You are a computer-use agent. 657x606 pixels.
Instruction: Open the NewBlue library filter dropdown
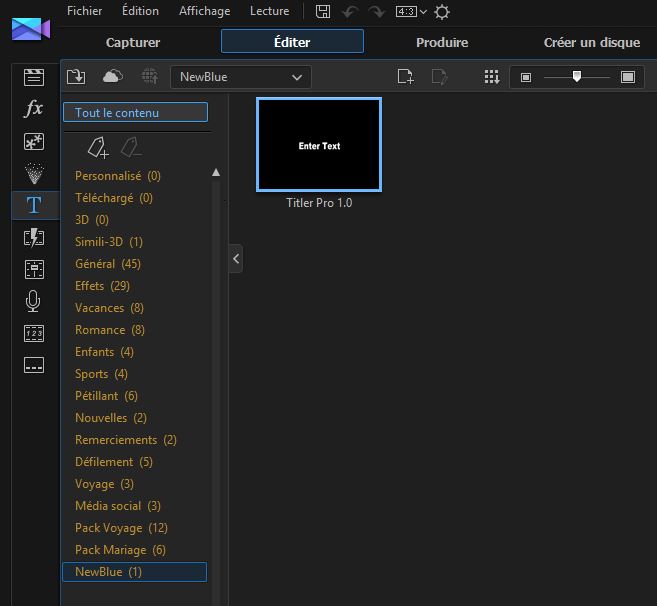click(241, 77)
